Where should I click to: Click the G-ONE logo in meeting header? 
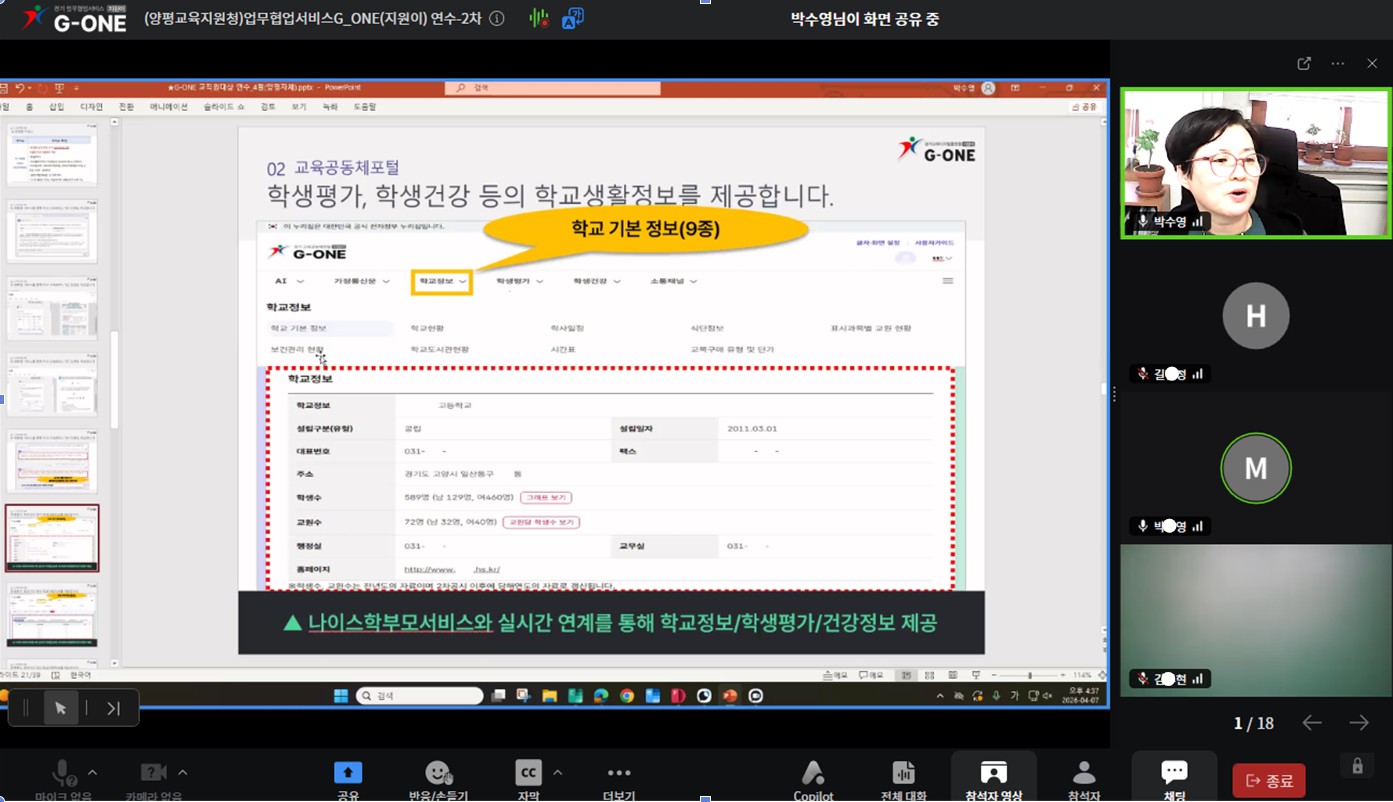(x=74, y=18)
